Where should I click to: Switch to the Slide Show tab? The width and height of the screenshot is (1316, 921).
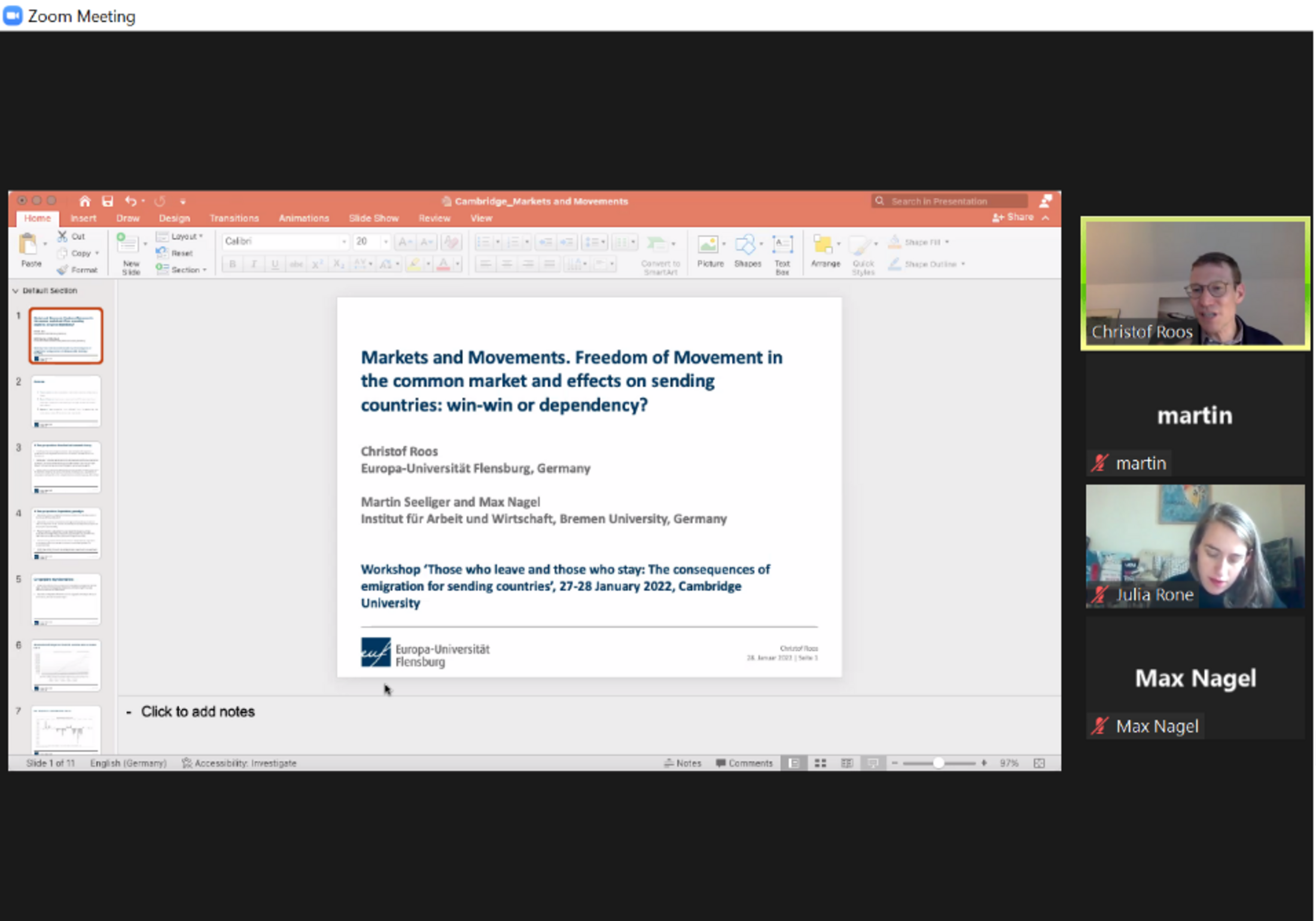pyautogui.click(x=373, y=218)
